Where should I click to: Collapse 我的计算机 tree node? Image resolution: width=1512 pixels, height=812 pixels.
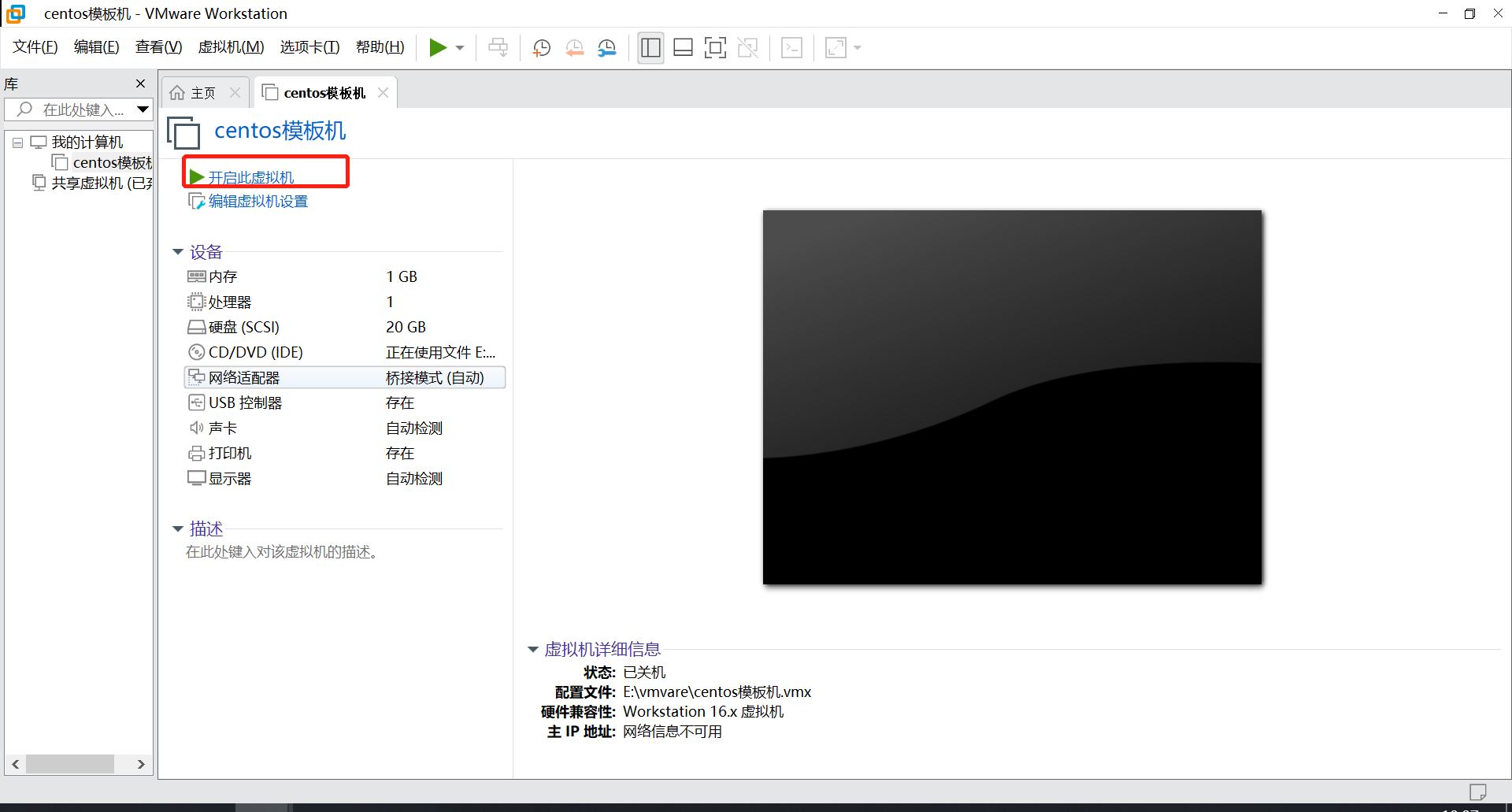(17, 143)
